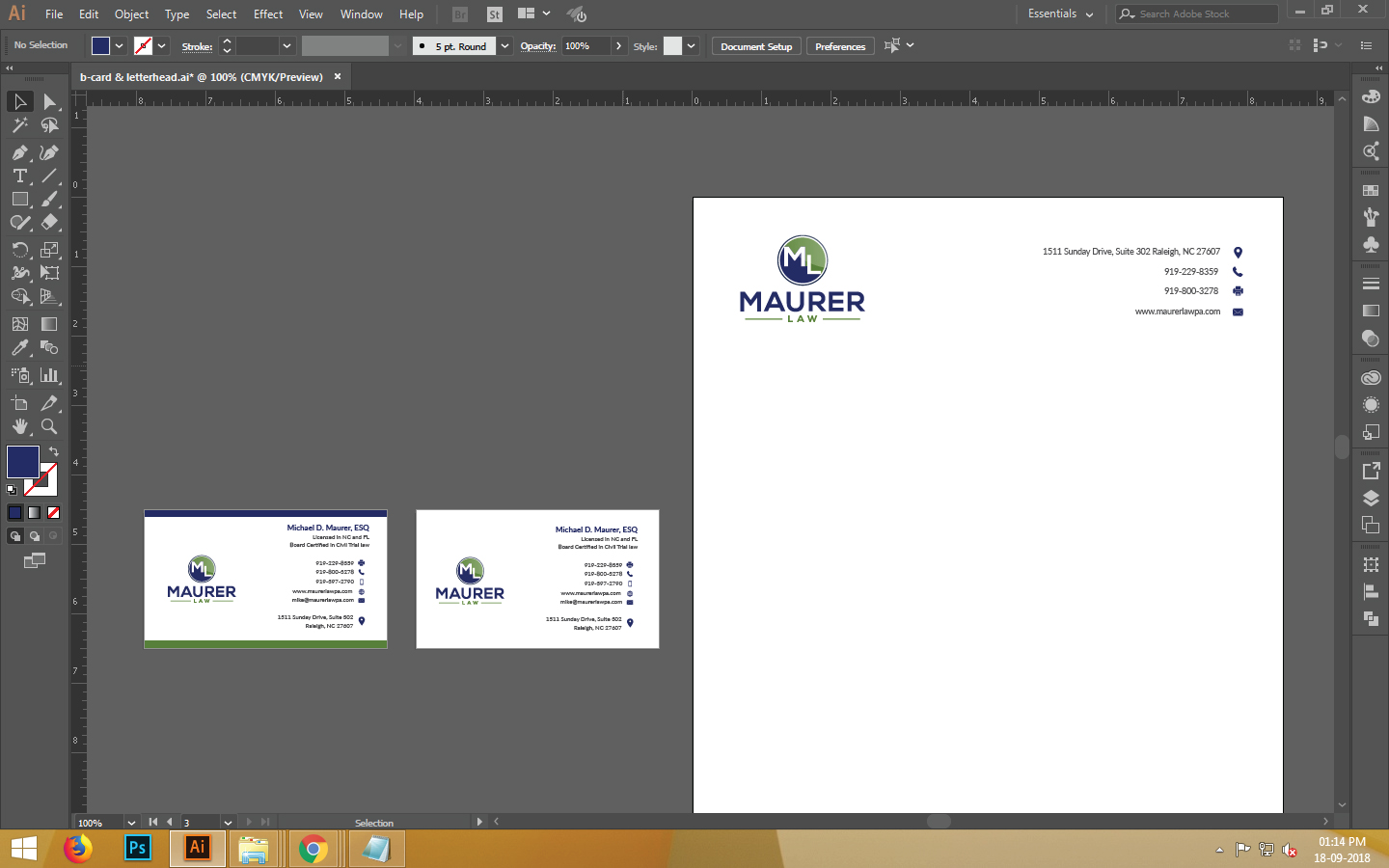Select the Scale tool
Screen dimensions: 1389x868
49,250
